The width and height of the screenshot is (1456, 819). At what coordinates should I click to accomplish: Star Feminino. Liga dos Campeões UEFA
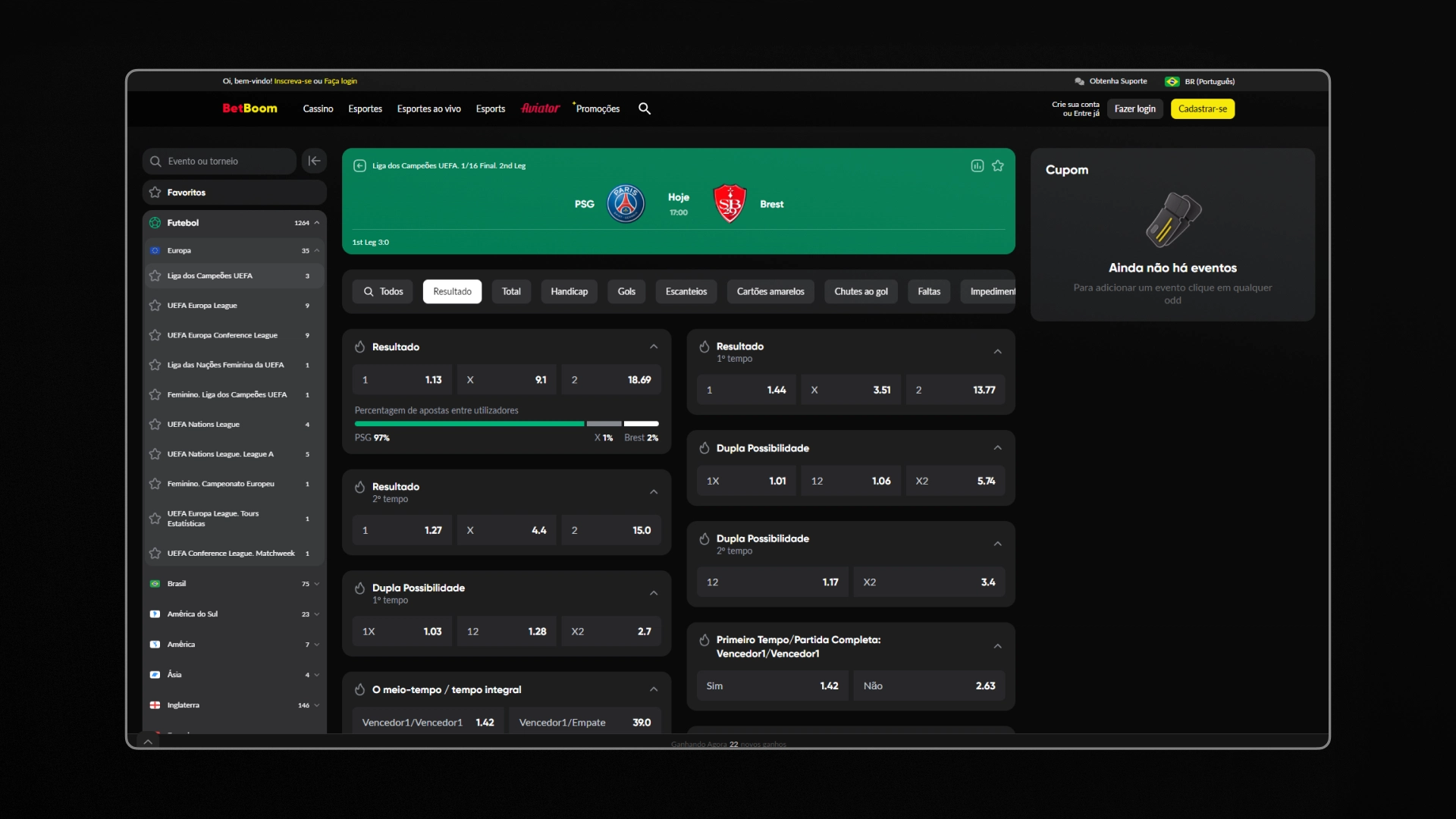(x=155, y=394)
